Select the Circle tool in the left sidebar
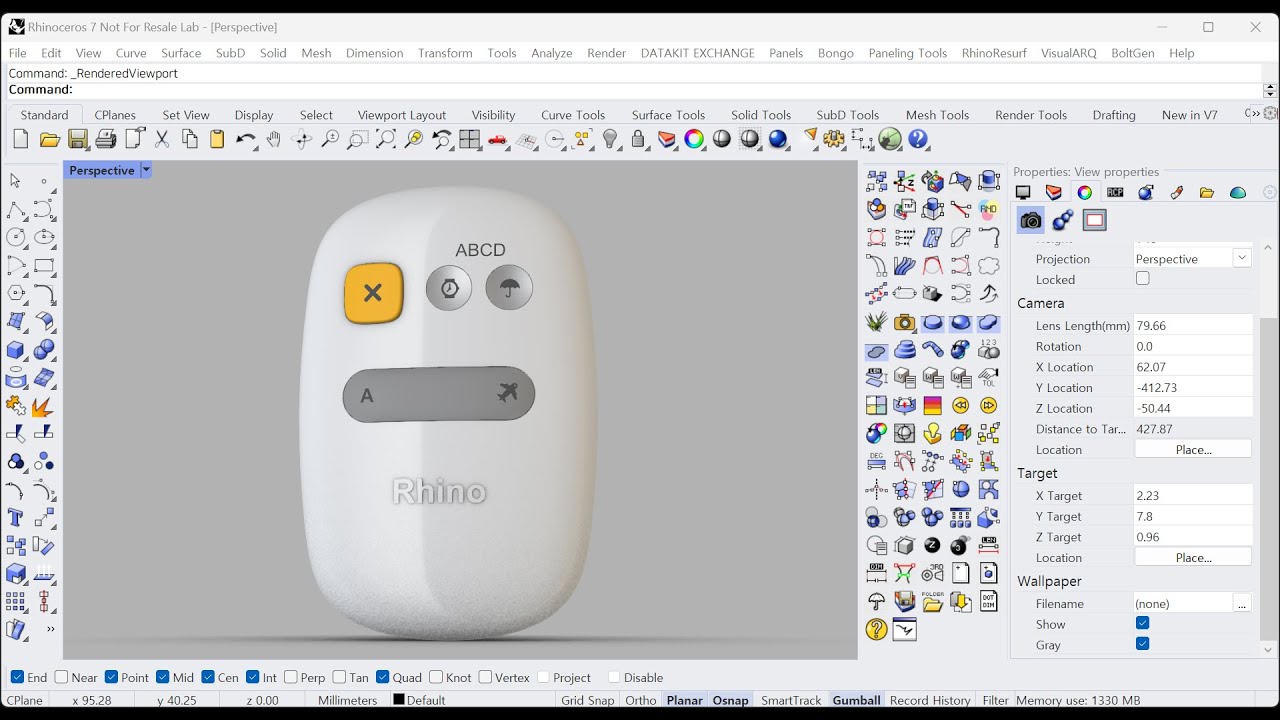The image size is (1280, 720). [16, 238]
